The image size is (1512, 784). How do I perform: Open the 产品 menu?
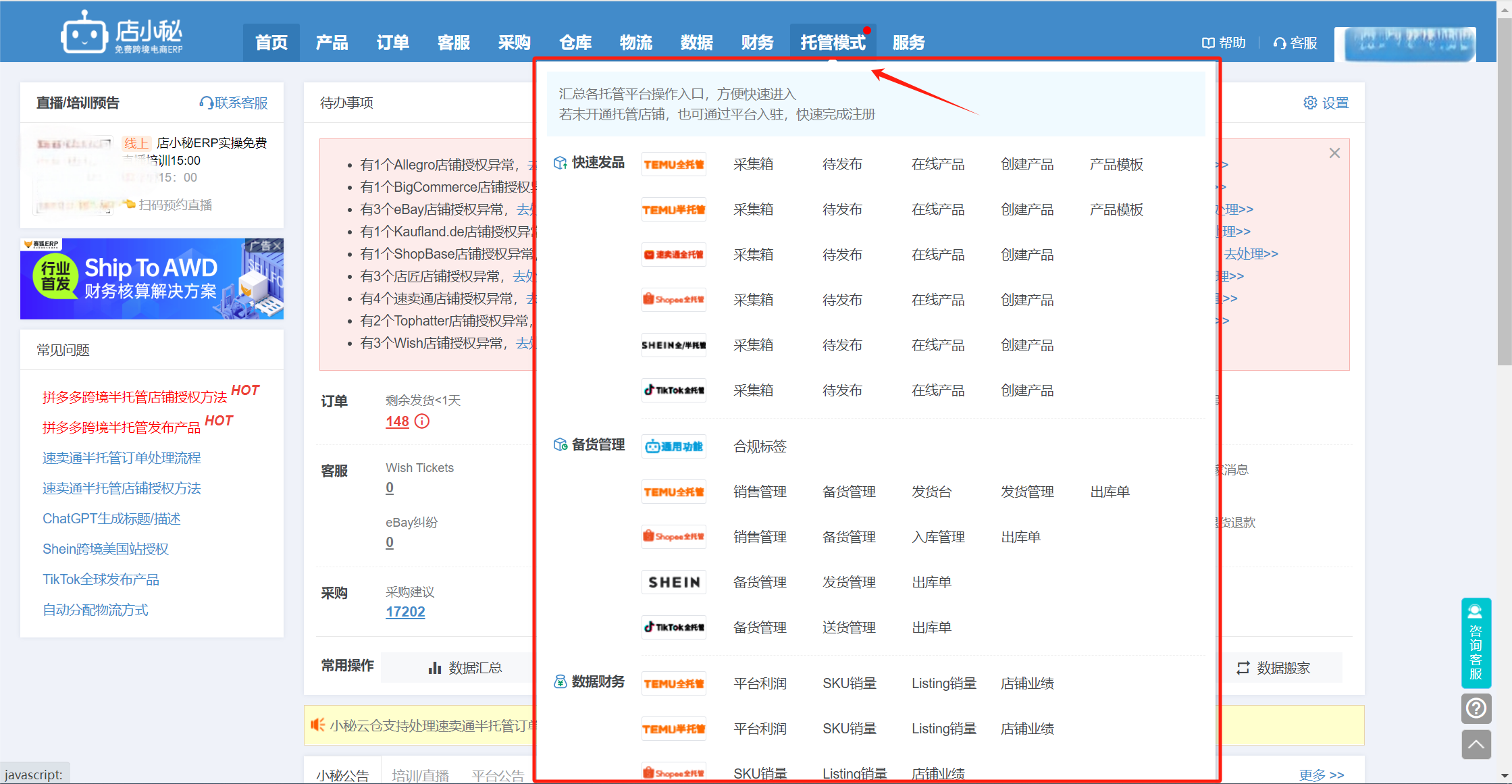[x=332, y=43]
